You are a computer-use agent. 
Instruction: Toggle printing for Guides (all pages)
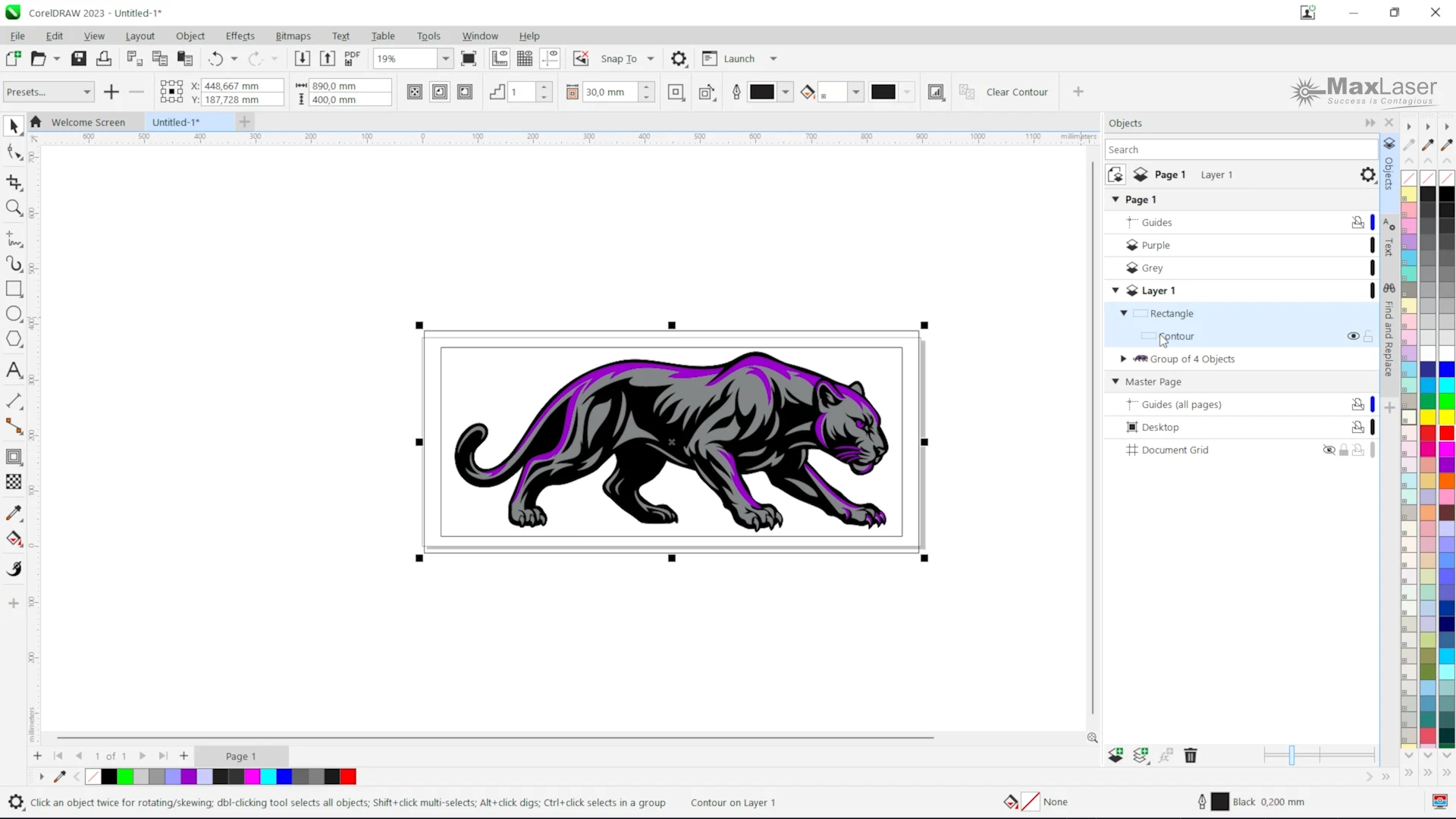1357,404
